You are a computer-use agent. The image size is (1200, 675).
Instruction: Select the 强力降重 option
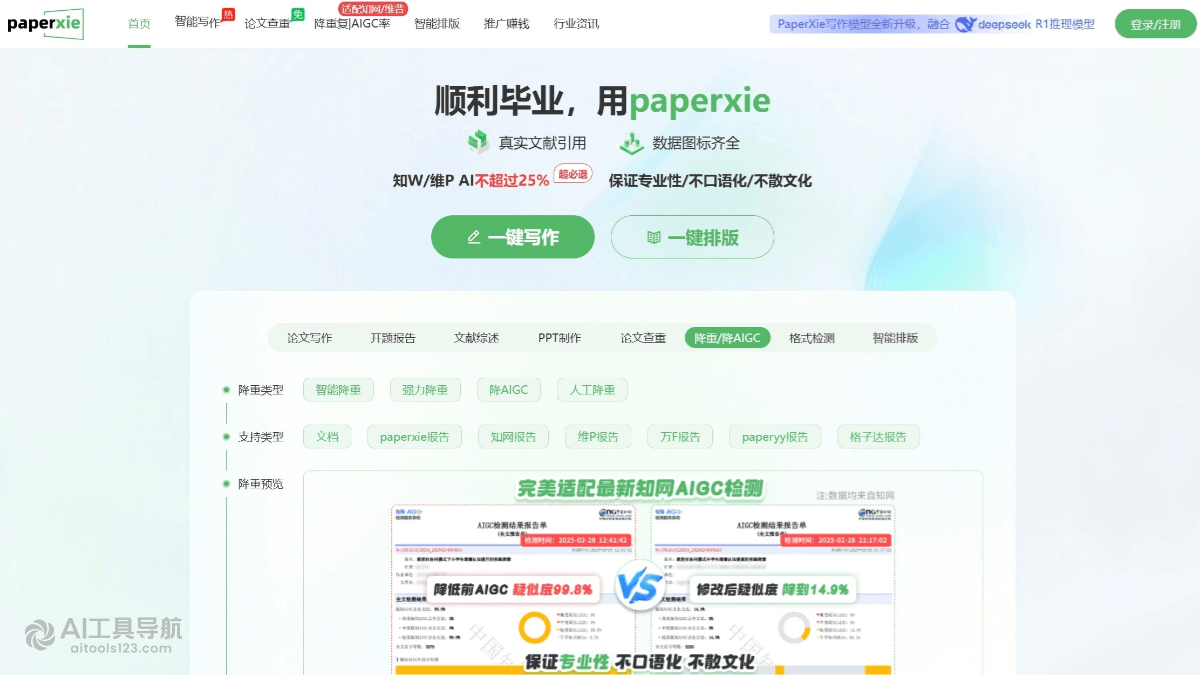(425, 390)
